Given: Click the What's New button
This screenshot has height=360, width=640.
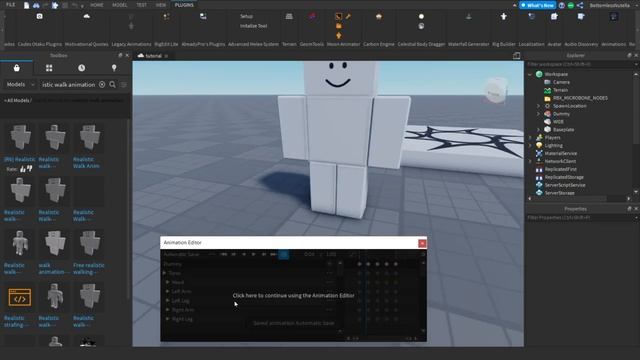Looking at the screenshot, I should [x=537, y=5].
